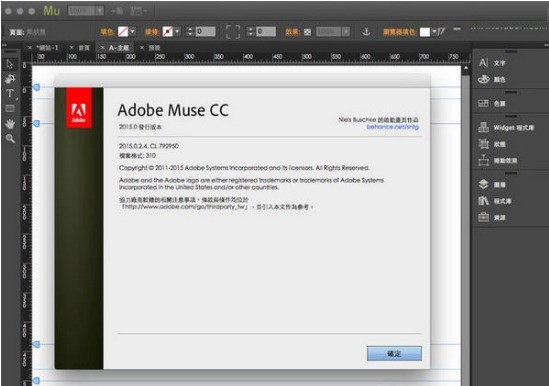Click the '檔案格式: 310' text

click(138, 156)
